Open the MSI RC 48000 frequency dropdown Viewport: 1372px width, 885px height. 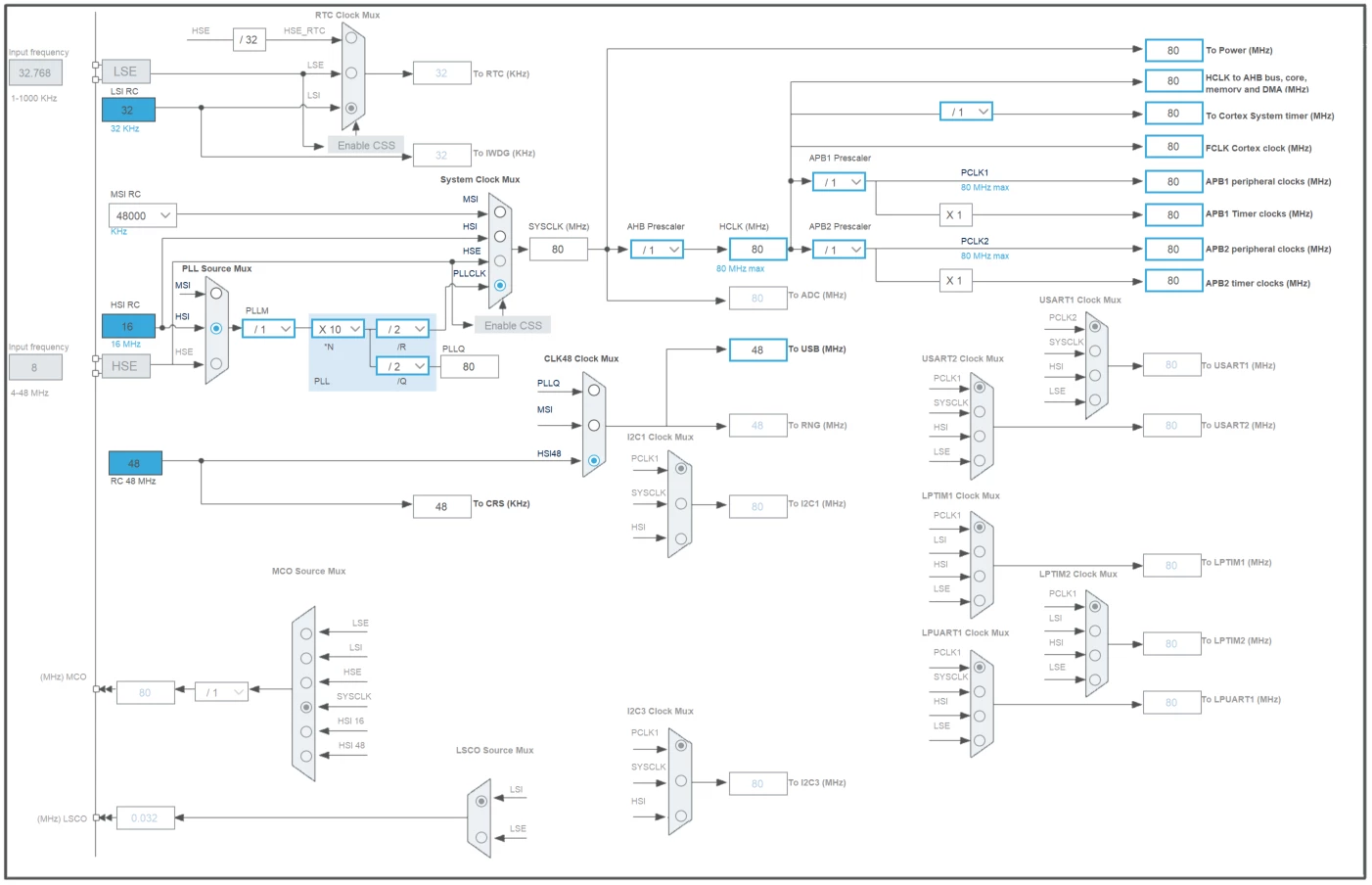(143, 215)
